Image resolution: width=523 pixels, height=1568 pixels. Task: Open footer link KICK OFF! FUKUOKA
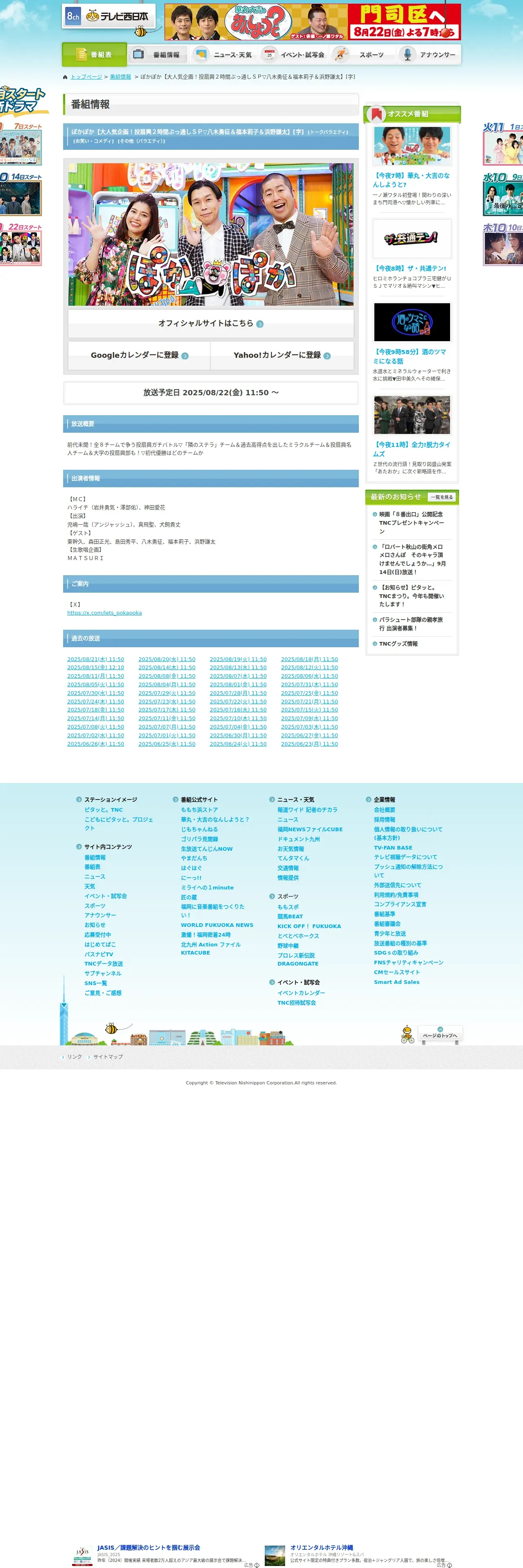coord(309,926)
